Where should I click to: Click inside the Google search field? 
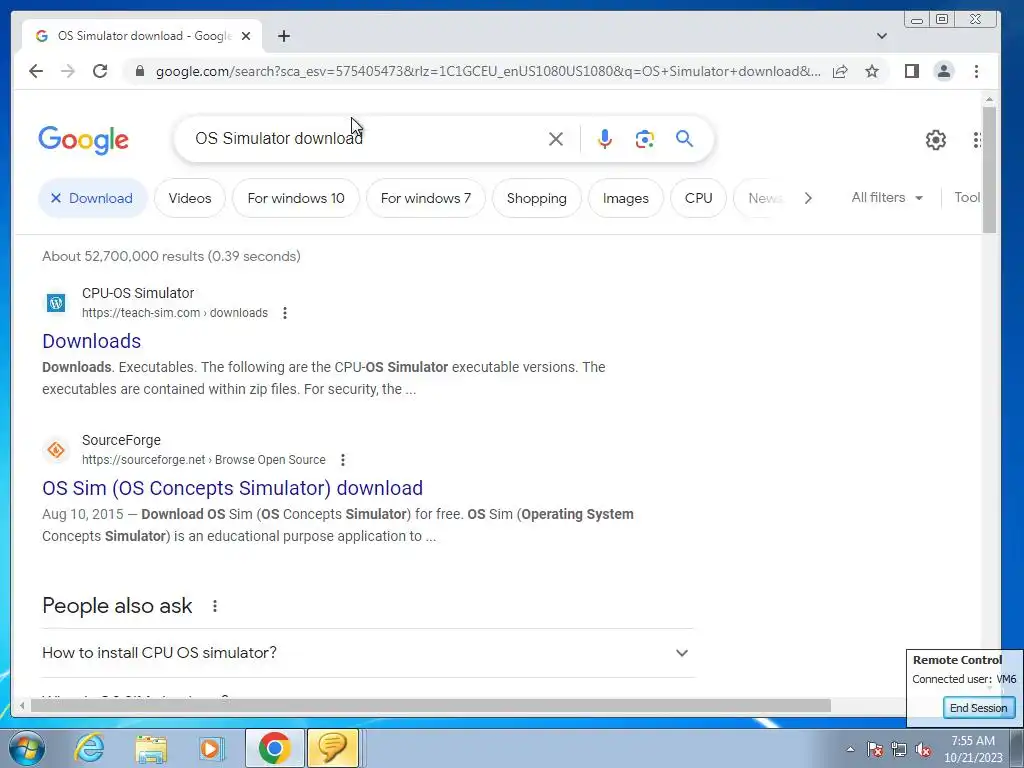coord(366,138)
